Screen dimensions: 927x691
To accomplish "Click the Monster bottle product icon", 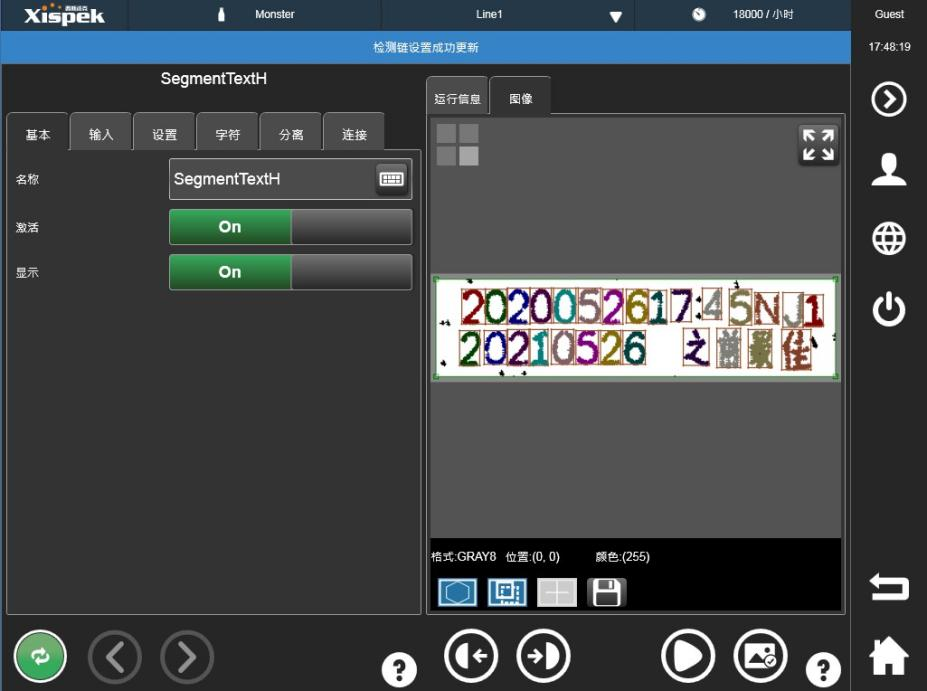I will [x=221, y=14].
